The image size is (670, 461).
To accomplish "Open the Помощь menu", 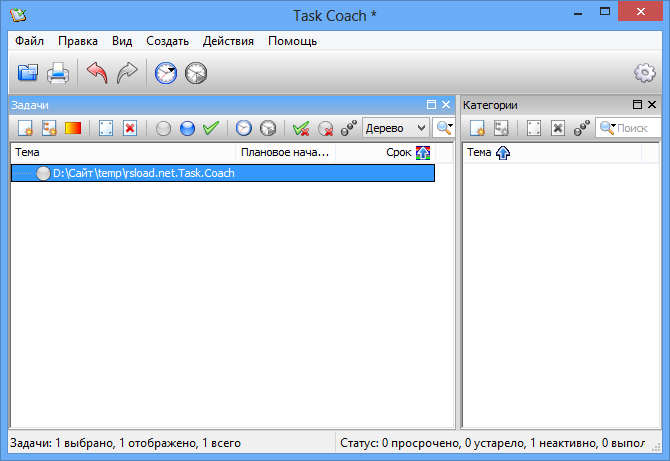I will tap(292, 41).
